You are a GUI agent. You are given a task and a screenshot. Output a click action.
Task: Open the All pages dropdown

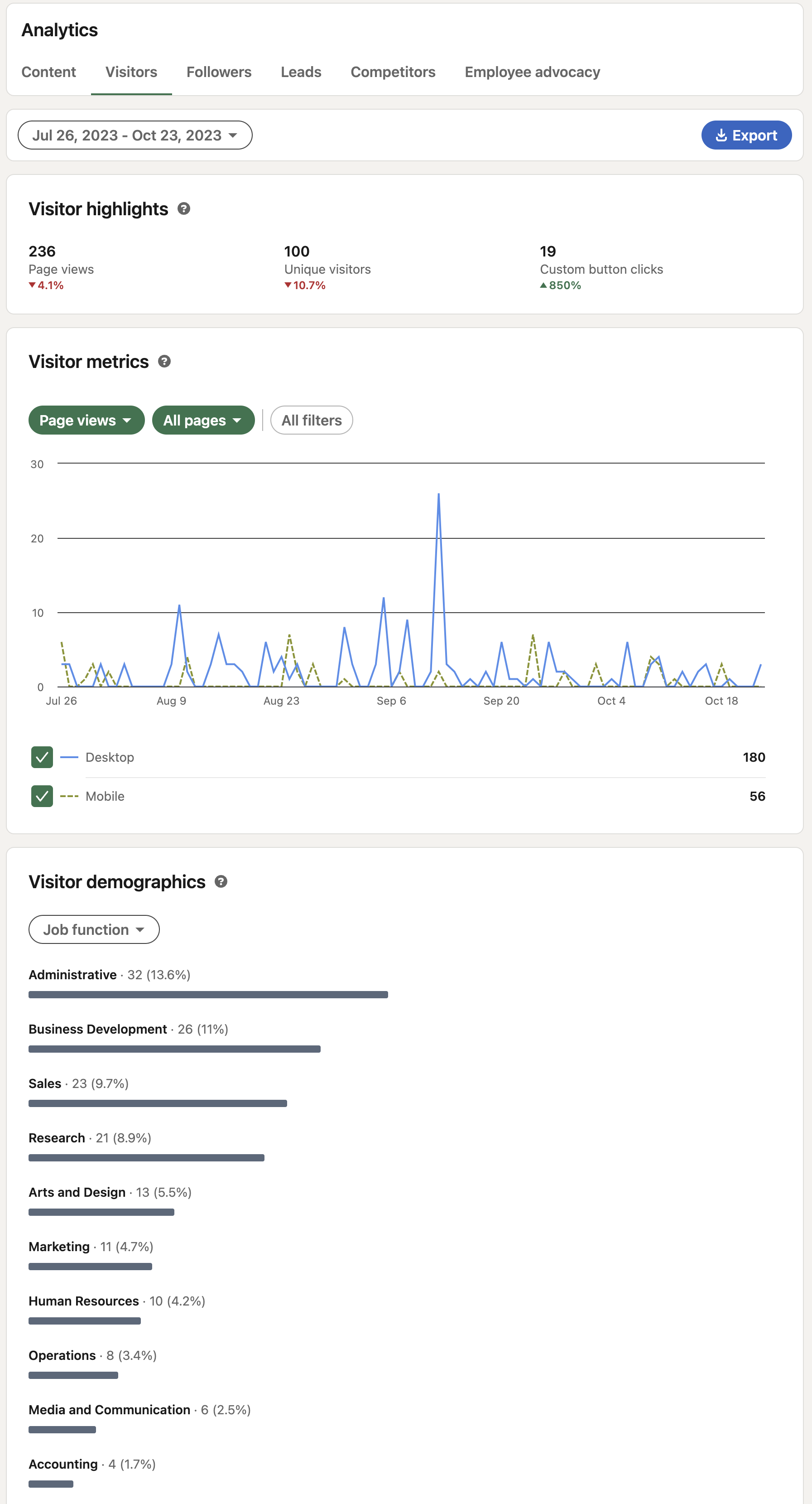pyautogui.click(x=203, y=420)
